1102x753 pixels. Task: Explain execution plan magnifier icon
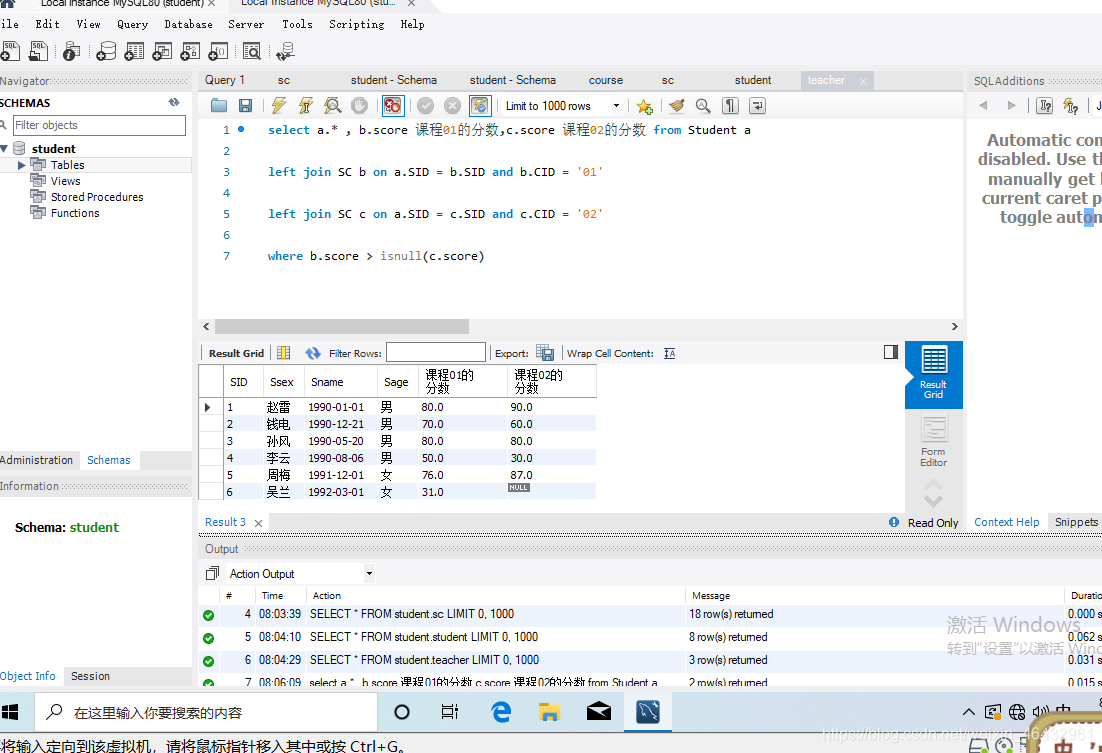(332, 105)
